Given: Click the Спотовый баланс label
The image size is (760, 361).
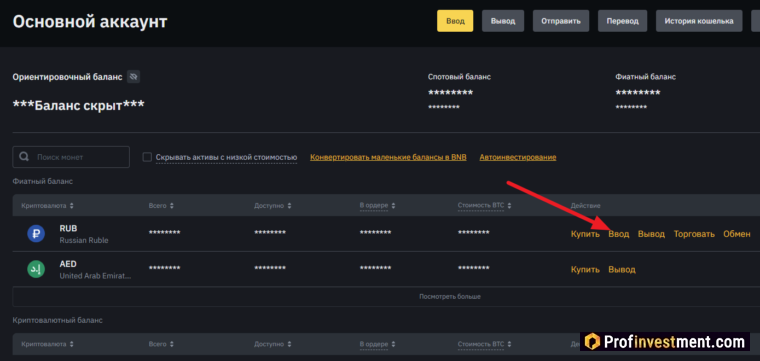Looking at the screenshot, I should (x=459, y=77).
